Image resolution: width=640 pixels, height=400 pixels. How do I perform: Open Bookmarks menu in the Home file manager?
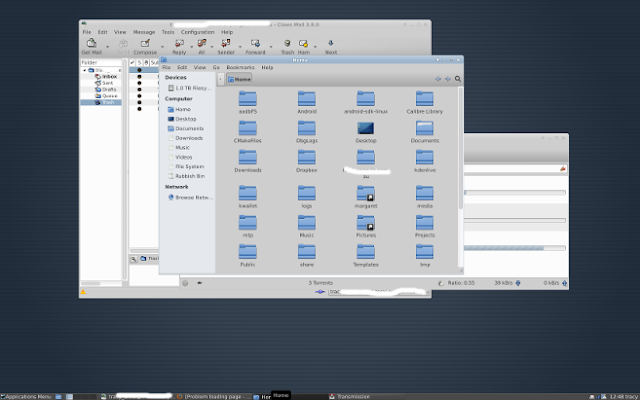pos(240,67)
